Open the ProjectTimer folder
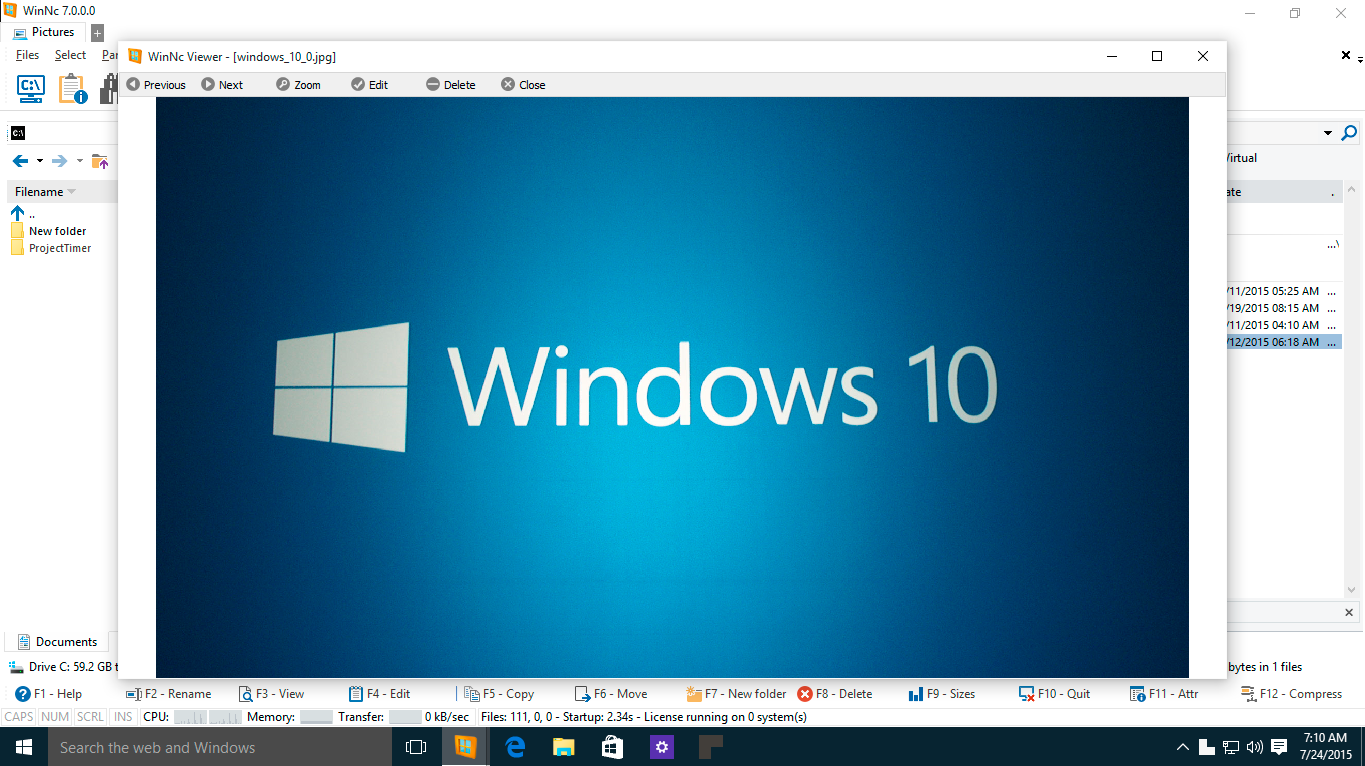 point(60,248)
